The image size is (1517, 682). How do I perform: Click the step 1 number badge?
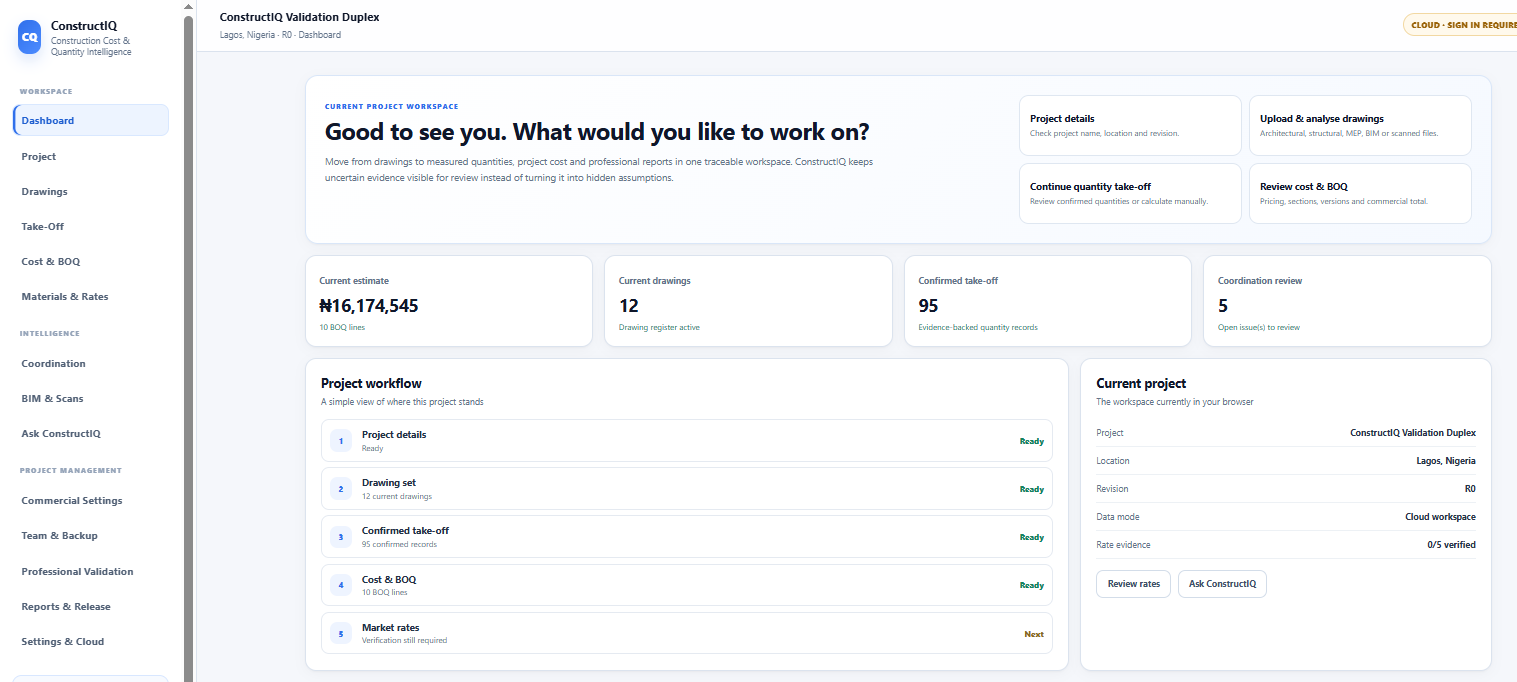point(340,440)
